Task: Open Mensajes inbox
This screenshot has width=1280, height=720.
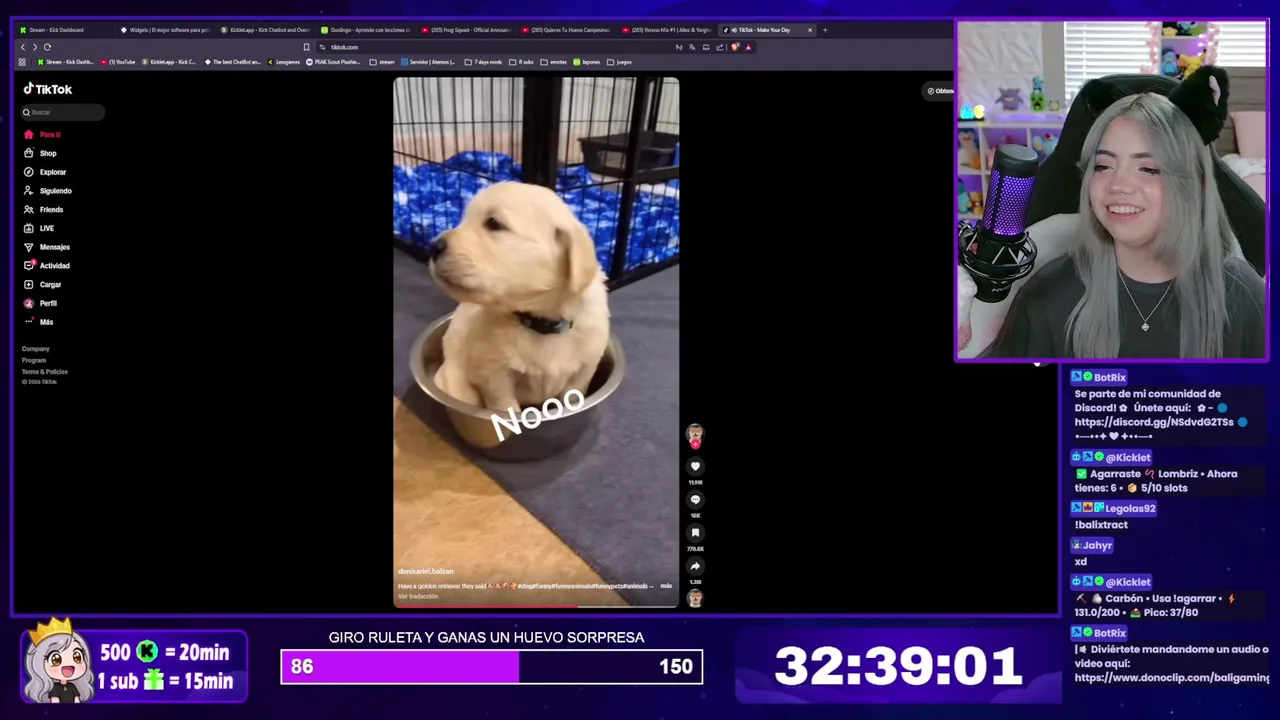Action: (46, 247)
